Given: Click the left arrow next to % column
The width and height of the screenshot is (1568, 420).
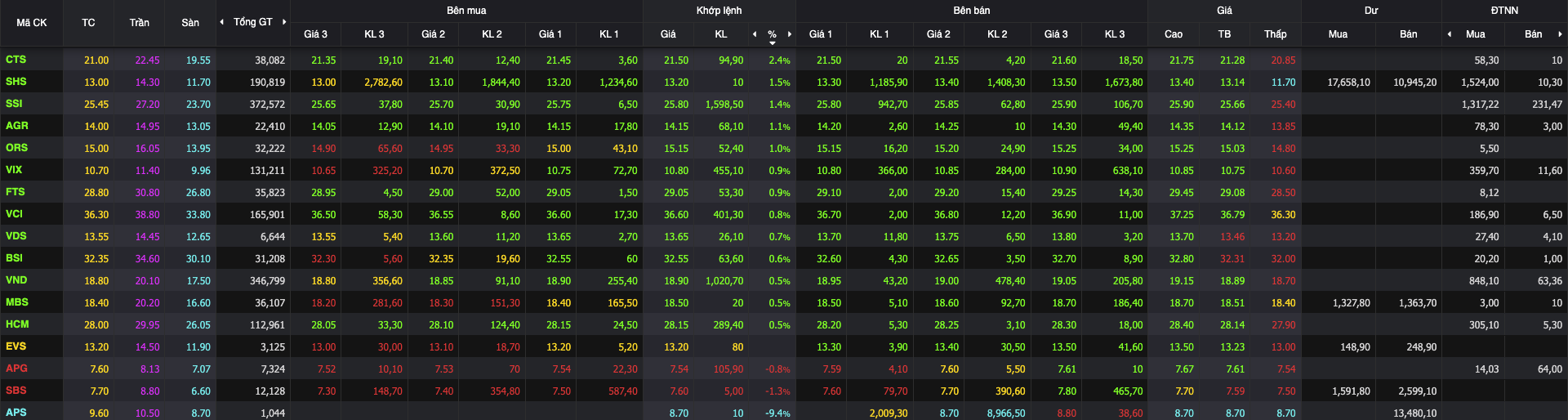Looking at the screenshot, I should pyautogui.click(x=755, y=34).
